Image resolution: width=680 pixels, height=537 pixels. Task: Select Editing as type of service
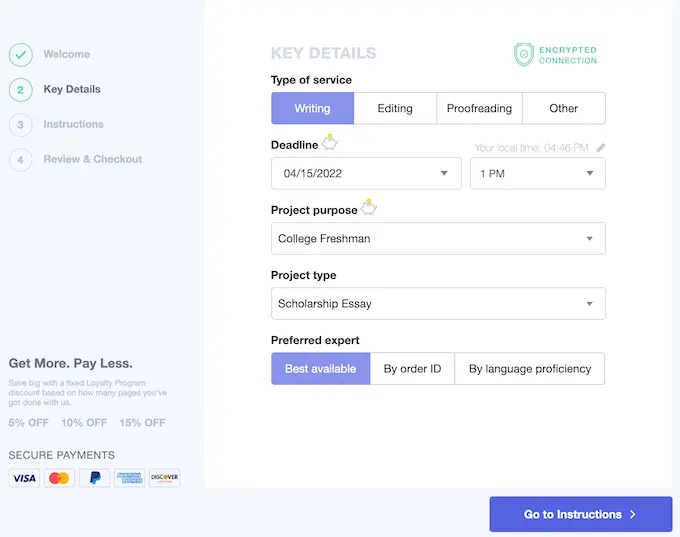point(395,108)
